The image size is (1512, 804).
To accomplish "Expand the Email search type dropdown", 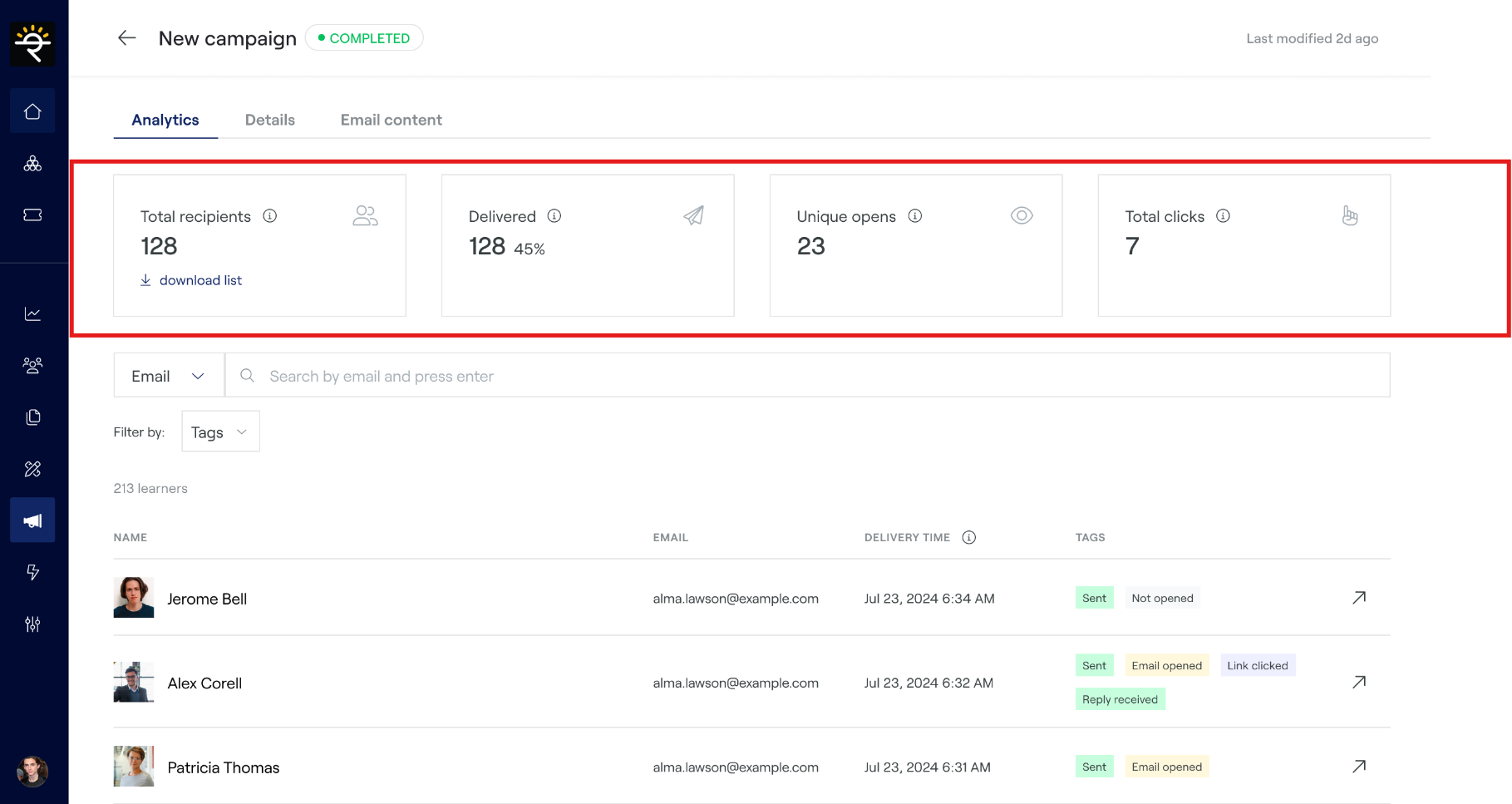I will pos(169,376).
